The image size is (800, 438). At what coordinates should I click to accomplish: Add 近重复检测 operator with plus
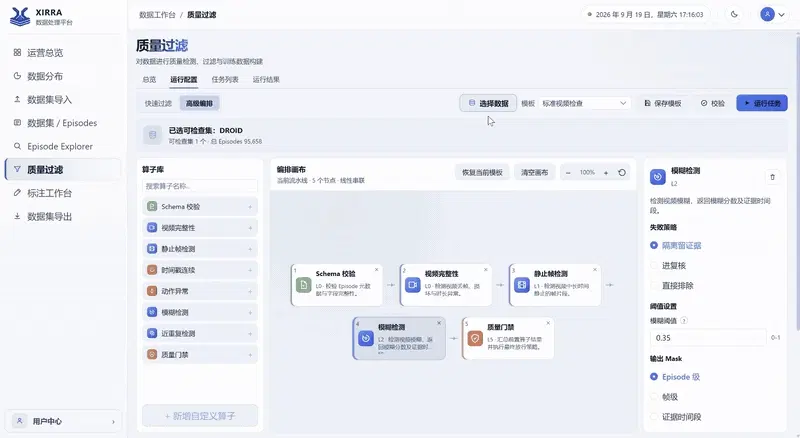250,333
